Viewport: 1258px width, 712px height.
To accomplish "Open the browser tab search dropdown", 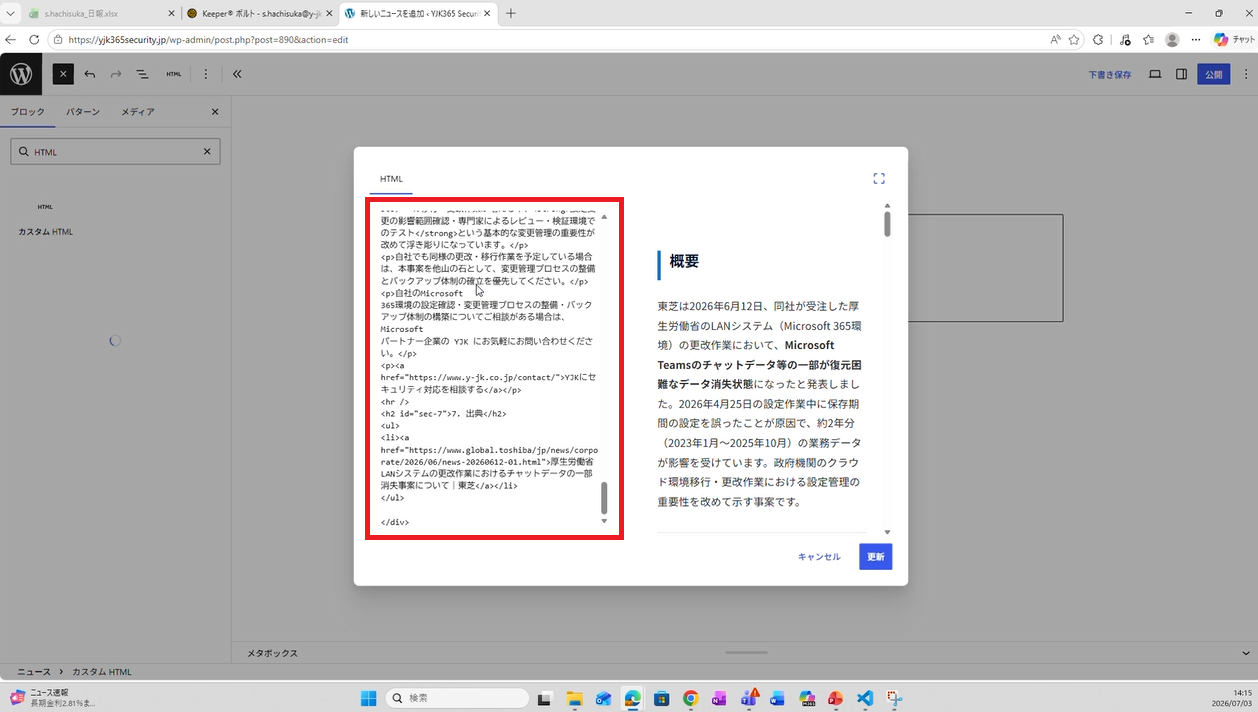I will 10,14.
